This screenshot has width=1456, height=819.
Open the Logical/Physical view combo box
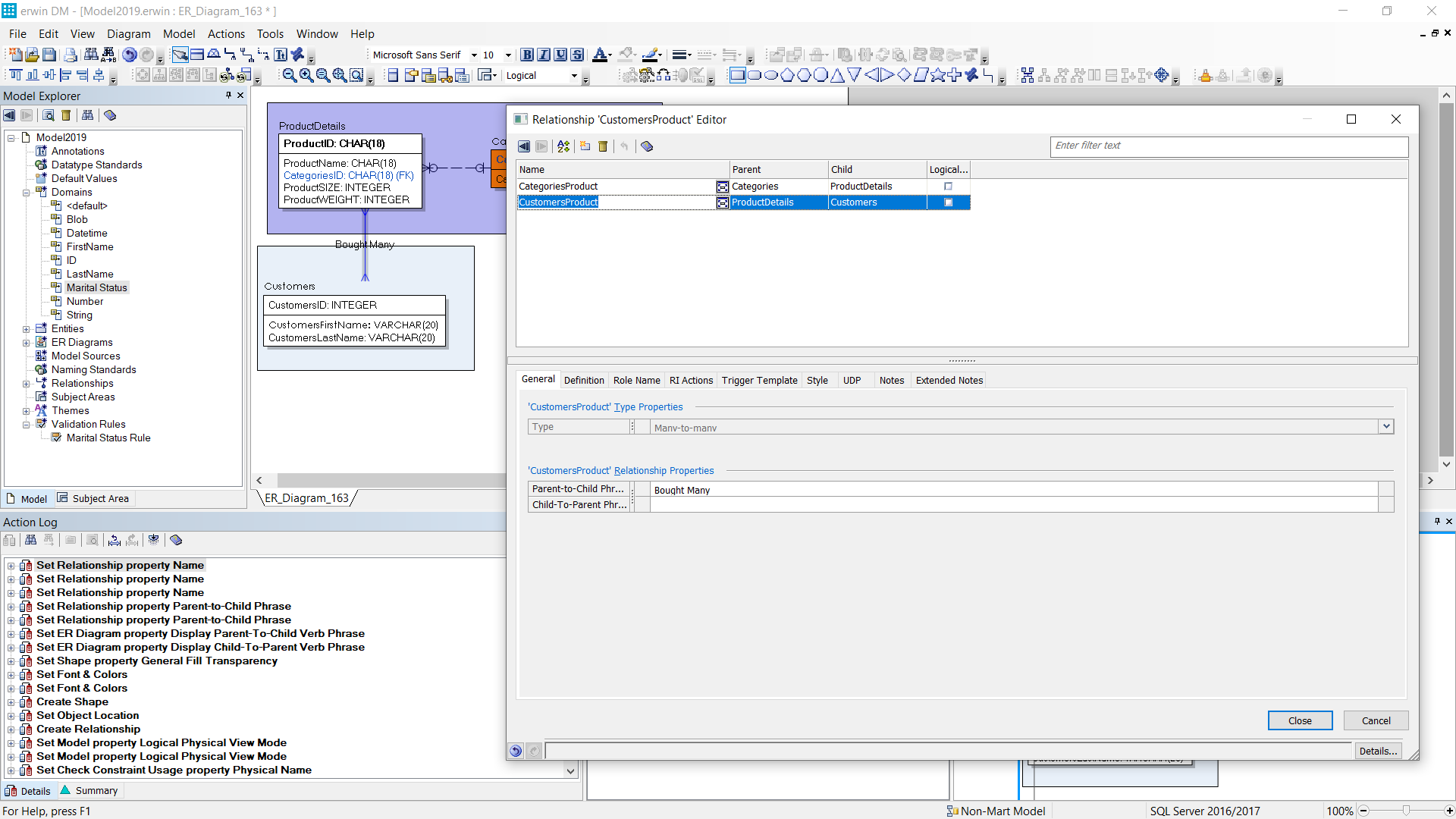tap(576, 75)
